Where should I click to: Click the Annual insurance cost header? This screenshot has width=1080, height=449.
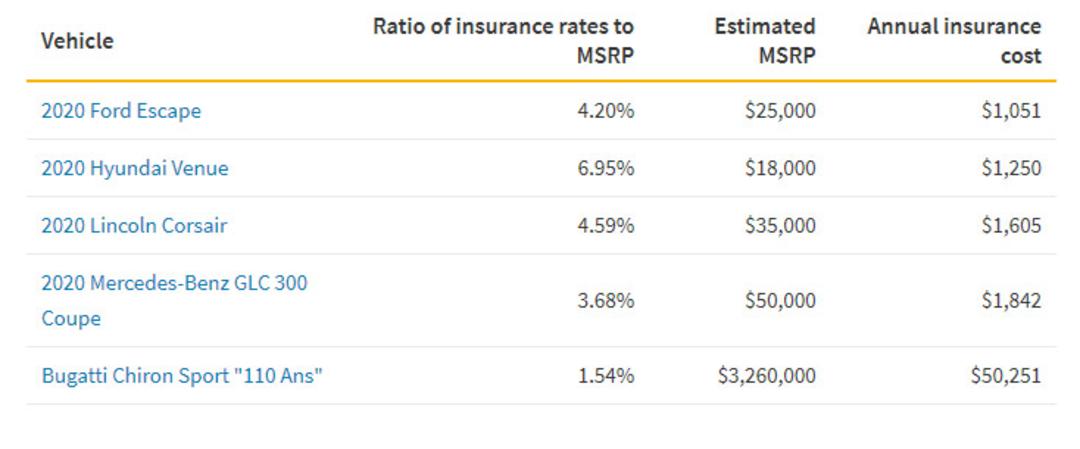pyautogui.click(x=955, y=41)
